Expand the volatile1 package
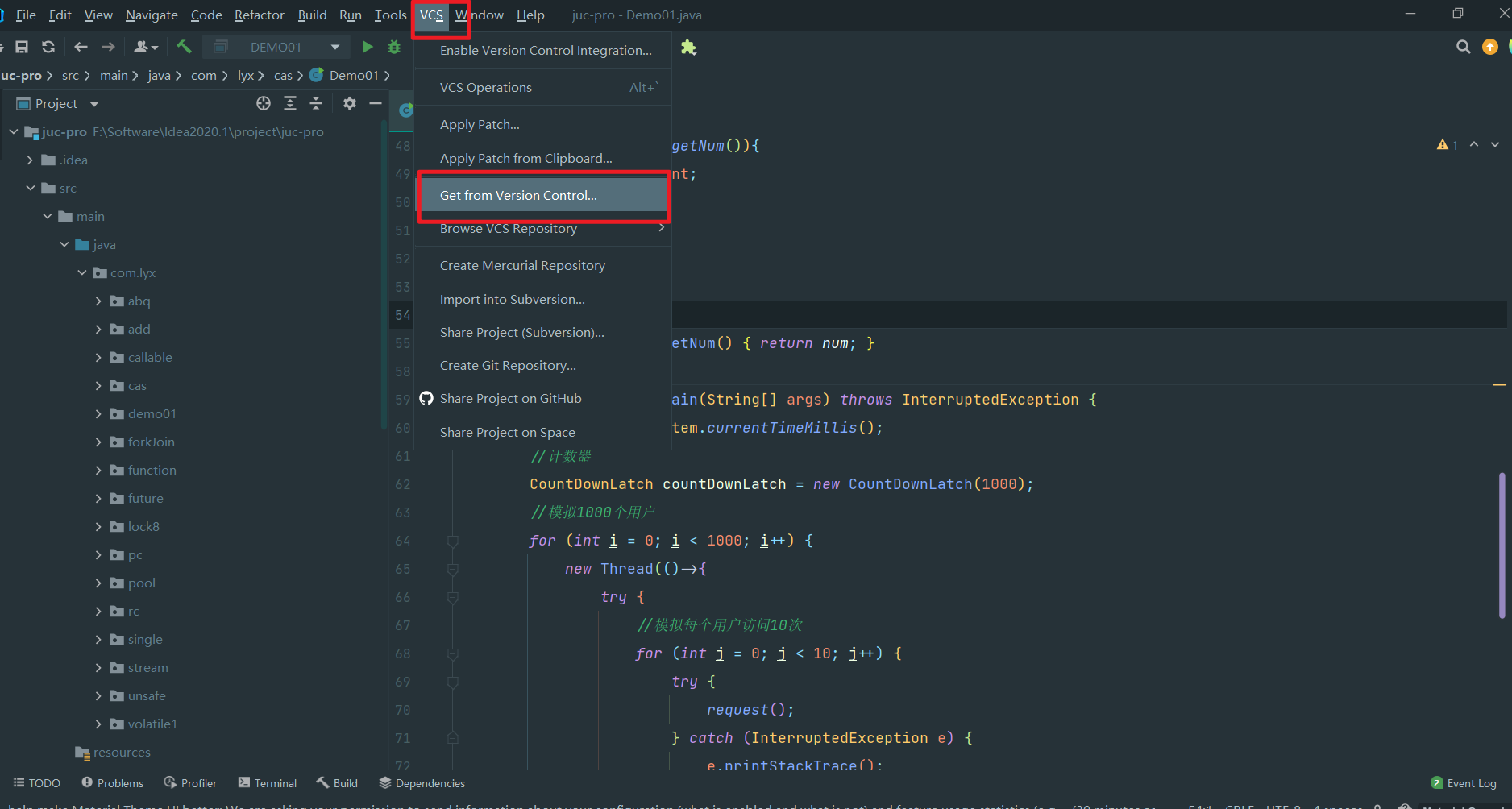 pyautogui.click(x=98, y=724)
